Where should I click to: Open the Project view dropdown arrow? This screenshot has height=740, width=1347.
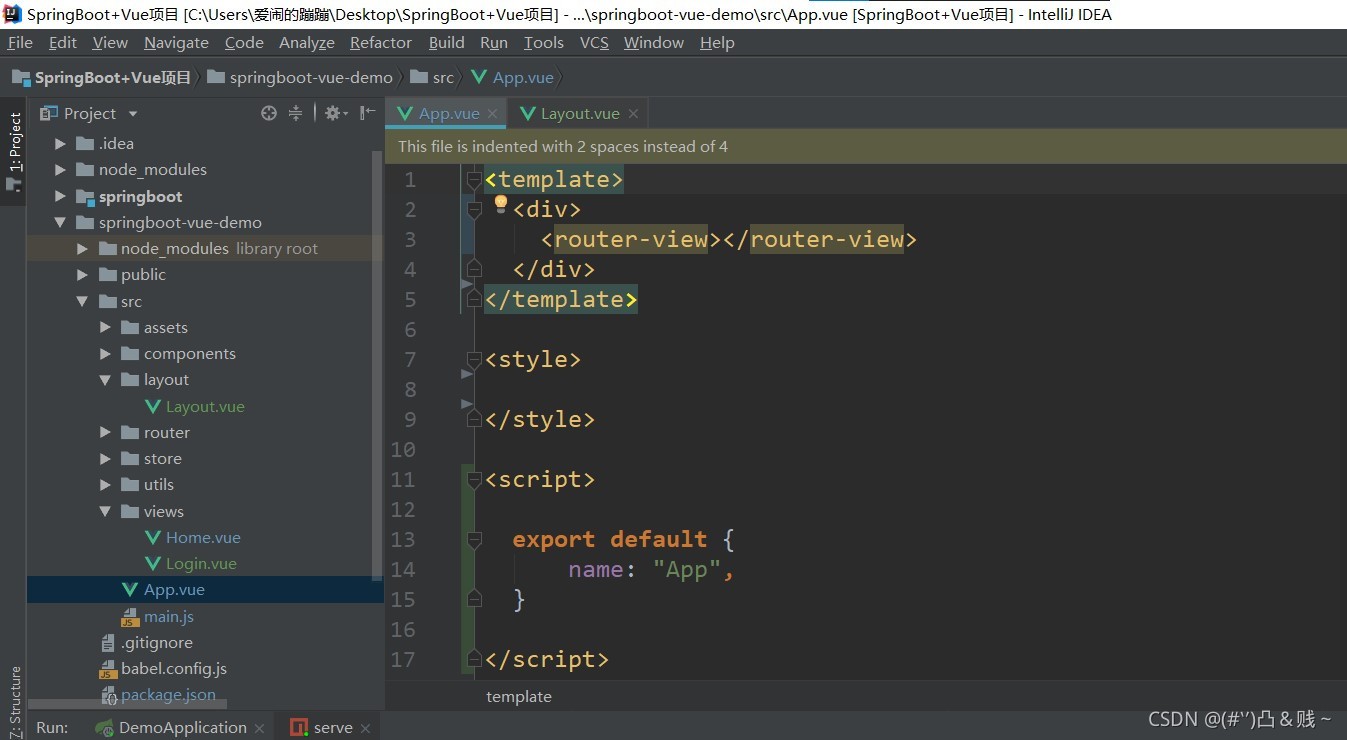tap(133, 114)
